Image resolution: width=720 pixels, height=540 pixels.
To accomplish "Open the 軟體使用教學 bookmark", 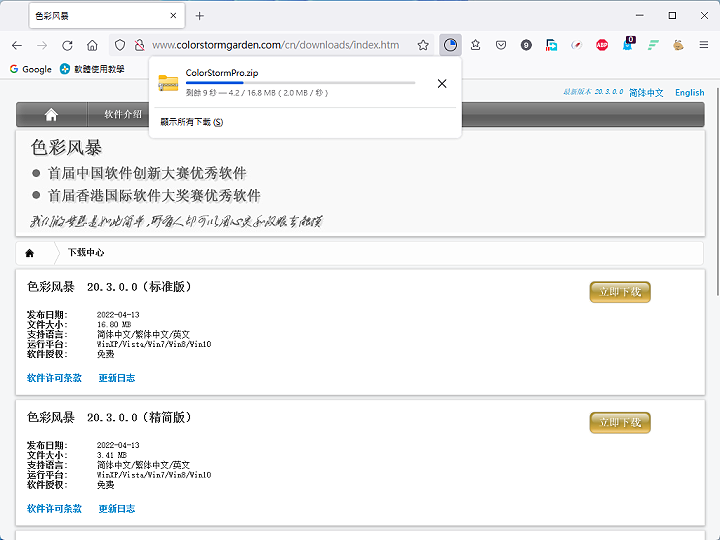I will [x=92, y=69].
